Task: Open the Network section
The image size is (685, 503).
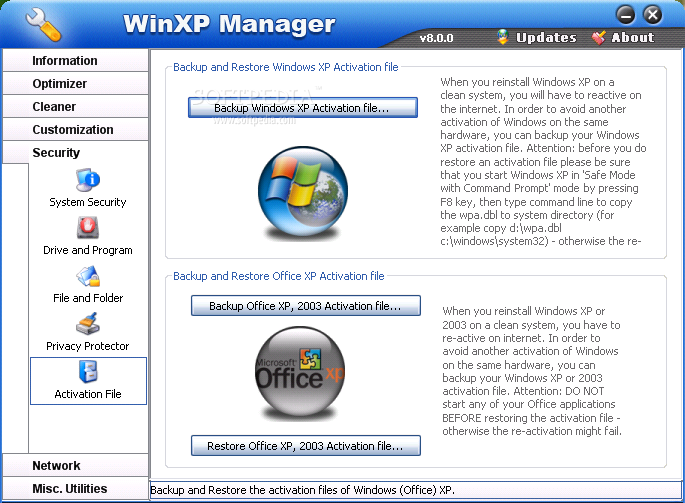Action: [x=76, y=465]
